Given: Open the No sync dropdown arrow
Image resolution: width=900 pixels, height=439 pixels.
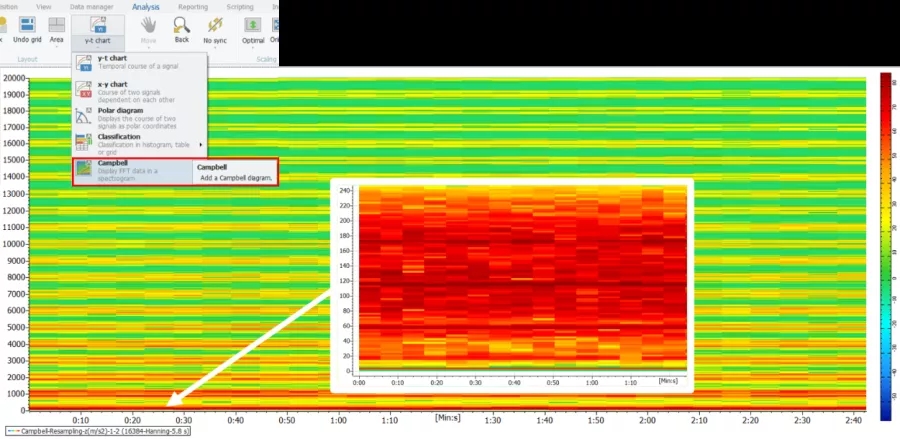Looking at the screenshot, I should pyautogui.click(x=215, y=48).
